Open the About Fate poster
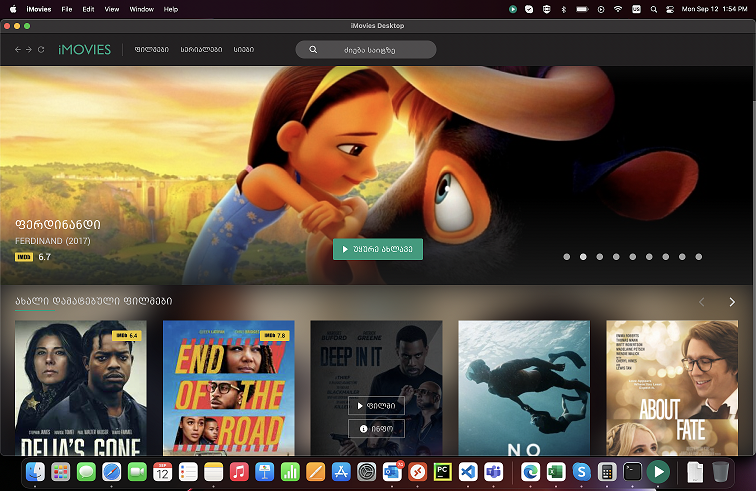756x491 pixels. click(x=672, y=388)
